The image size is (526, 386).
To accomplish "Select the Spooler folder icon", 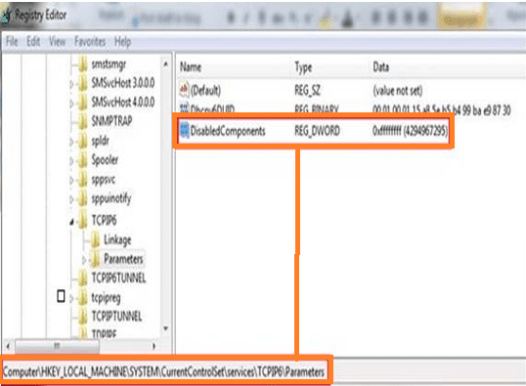I will tap(83, 160).
